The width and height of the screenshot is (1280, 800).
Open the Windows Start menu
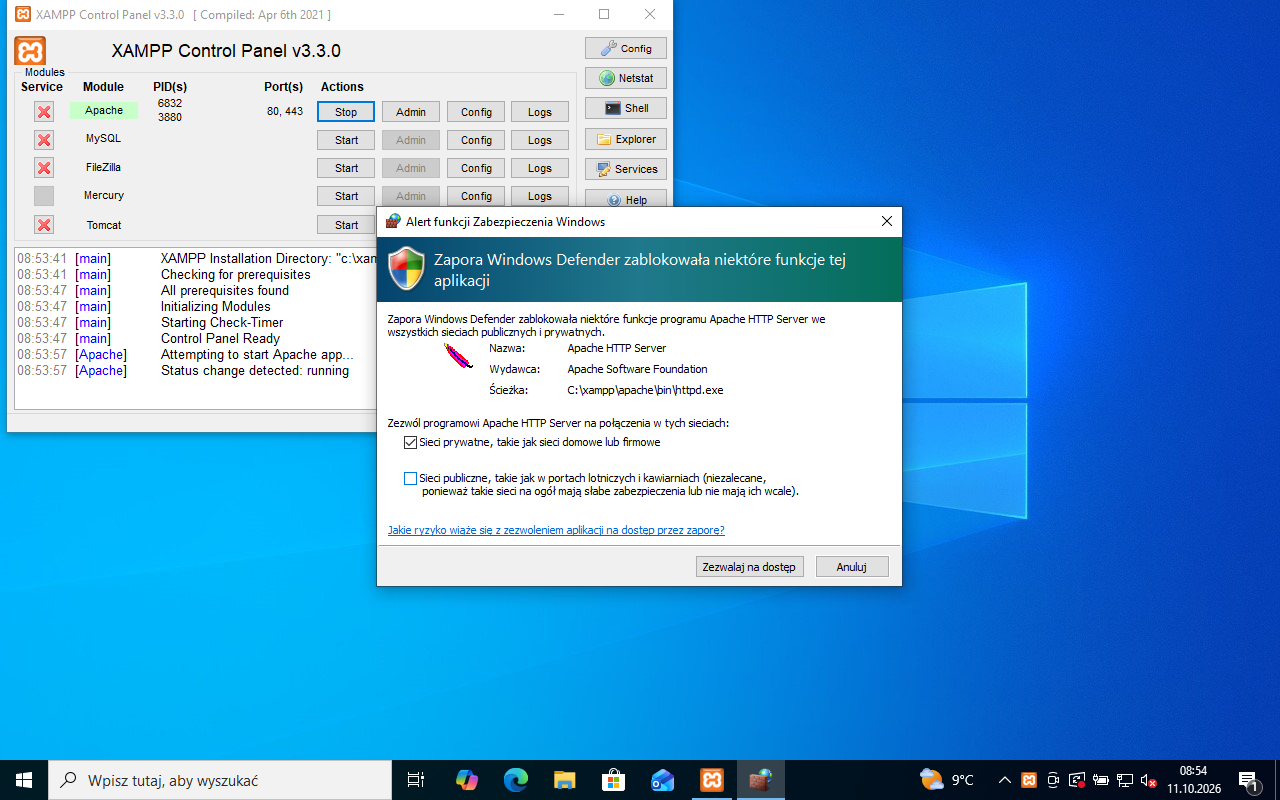click(24, 780)
